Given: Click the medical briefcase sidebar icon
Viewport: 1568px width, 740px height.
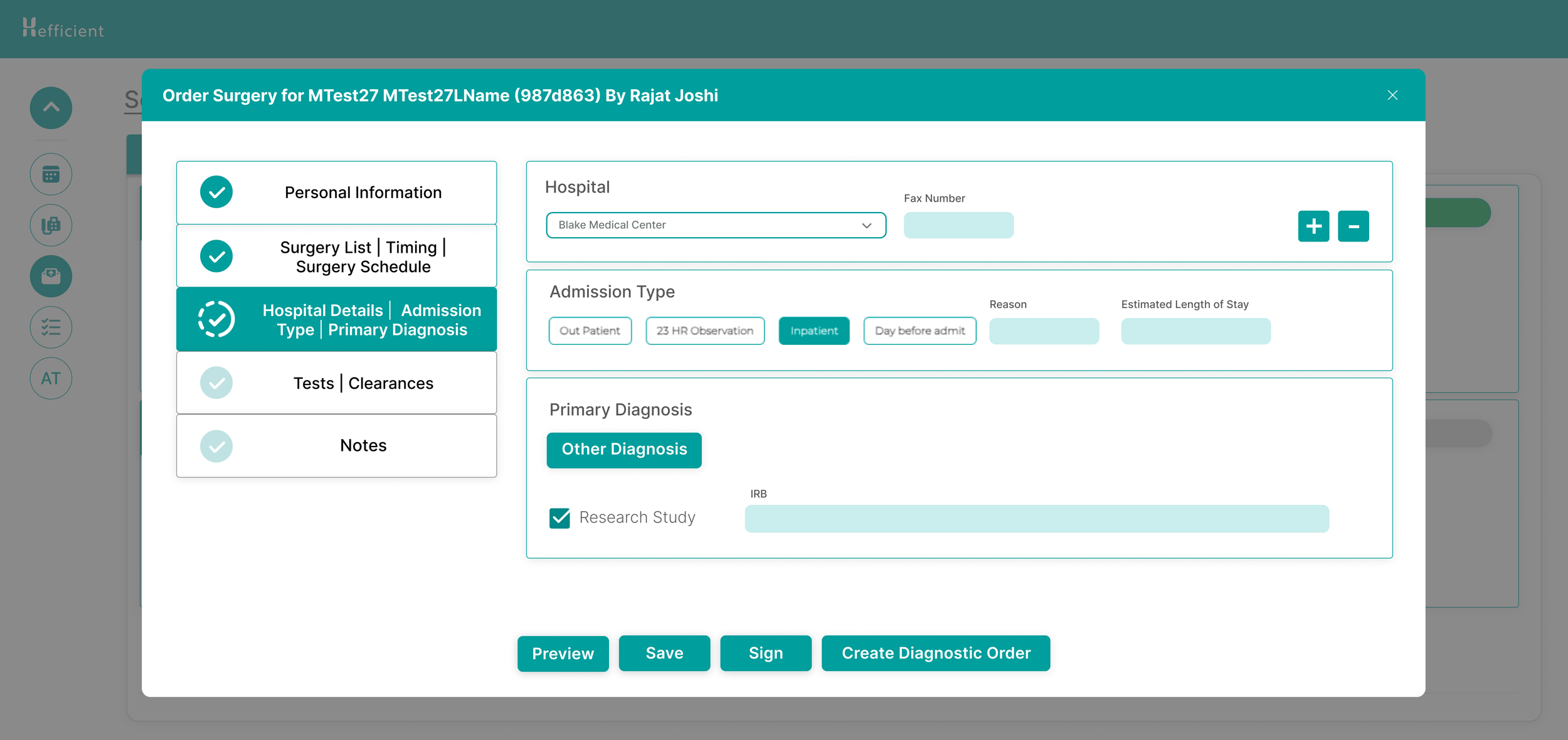Looking at the screenshot, I should coord(51,276).
